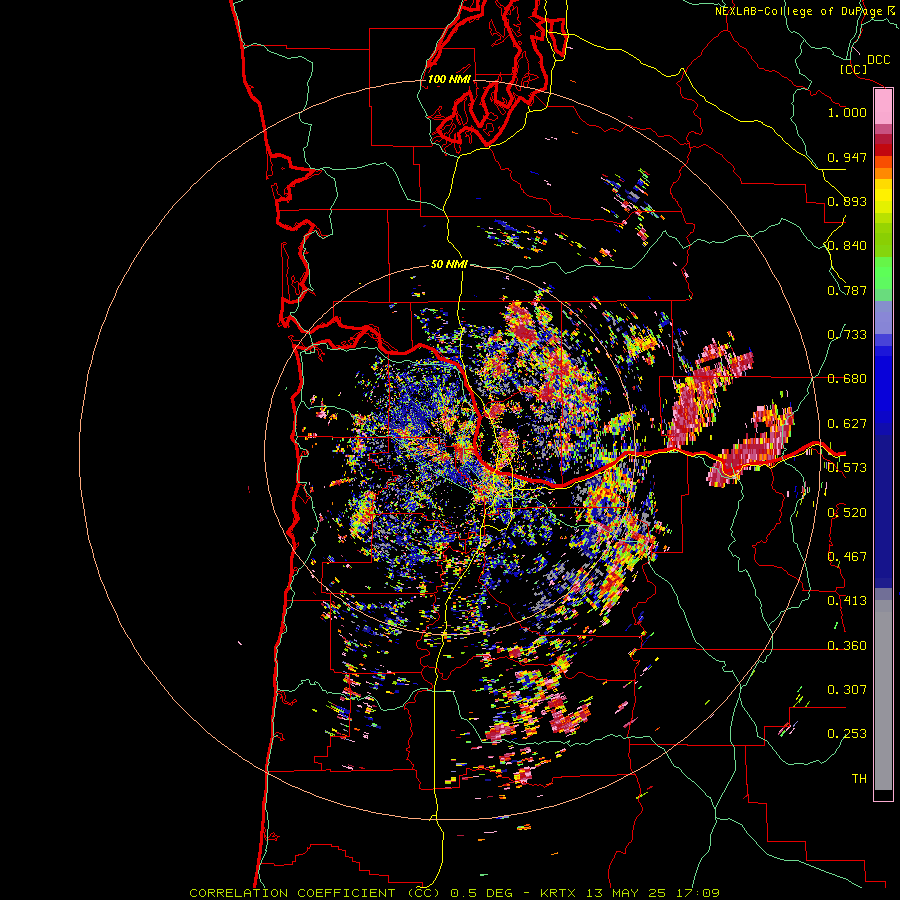Select the 0.520 scale value
This screenshot has width=900, height=900.
pos(847,513)
